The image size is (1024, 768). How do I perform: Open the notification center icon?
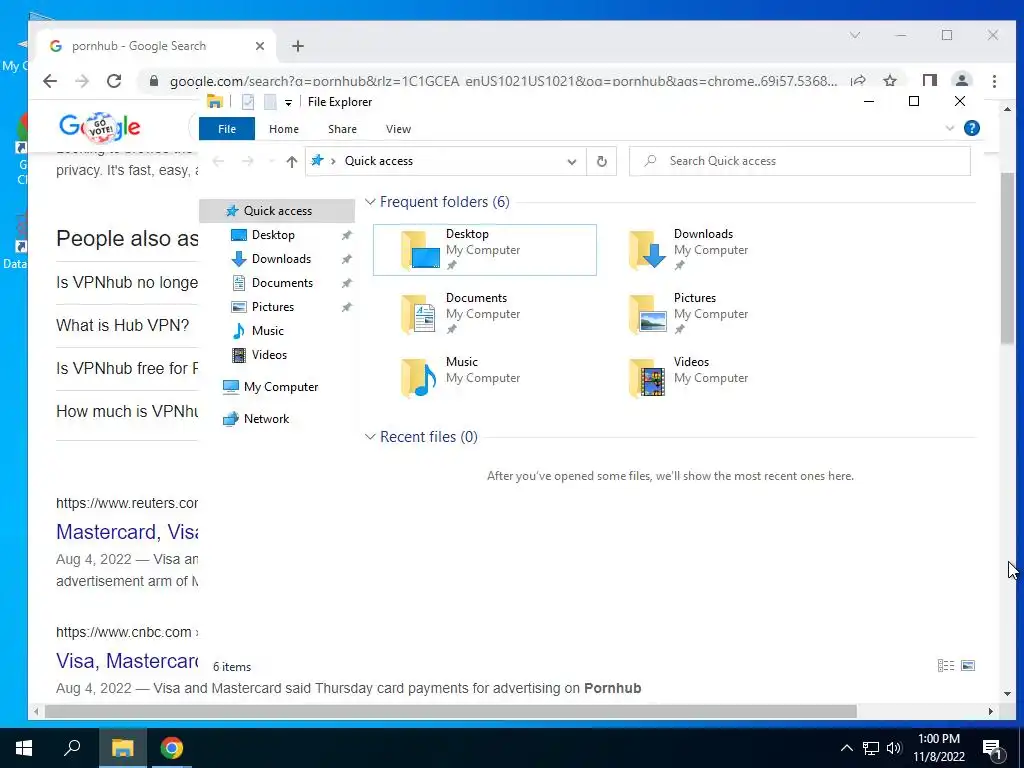(x=992, y=749)
